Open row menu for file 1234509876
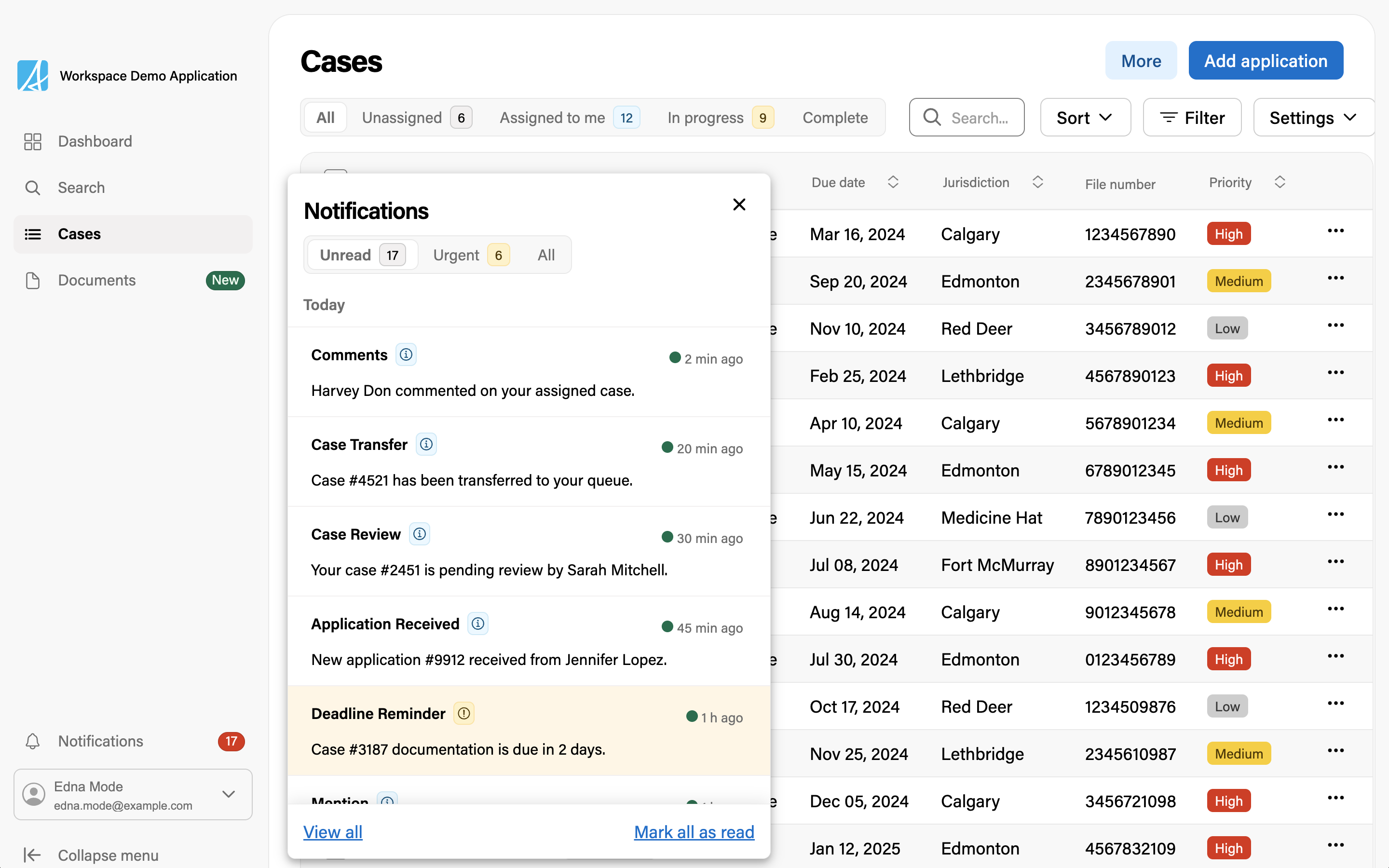 tap(1335, 704)
